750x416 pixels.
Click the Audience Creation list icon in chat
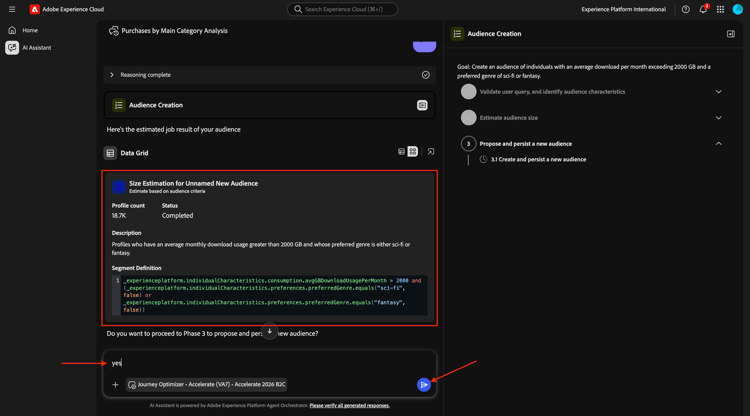click(x=119, y=105)
